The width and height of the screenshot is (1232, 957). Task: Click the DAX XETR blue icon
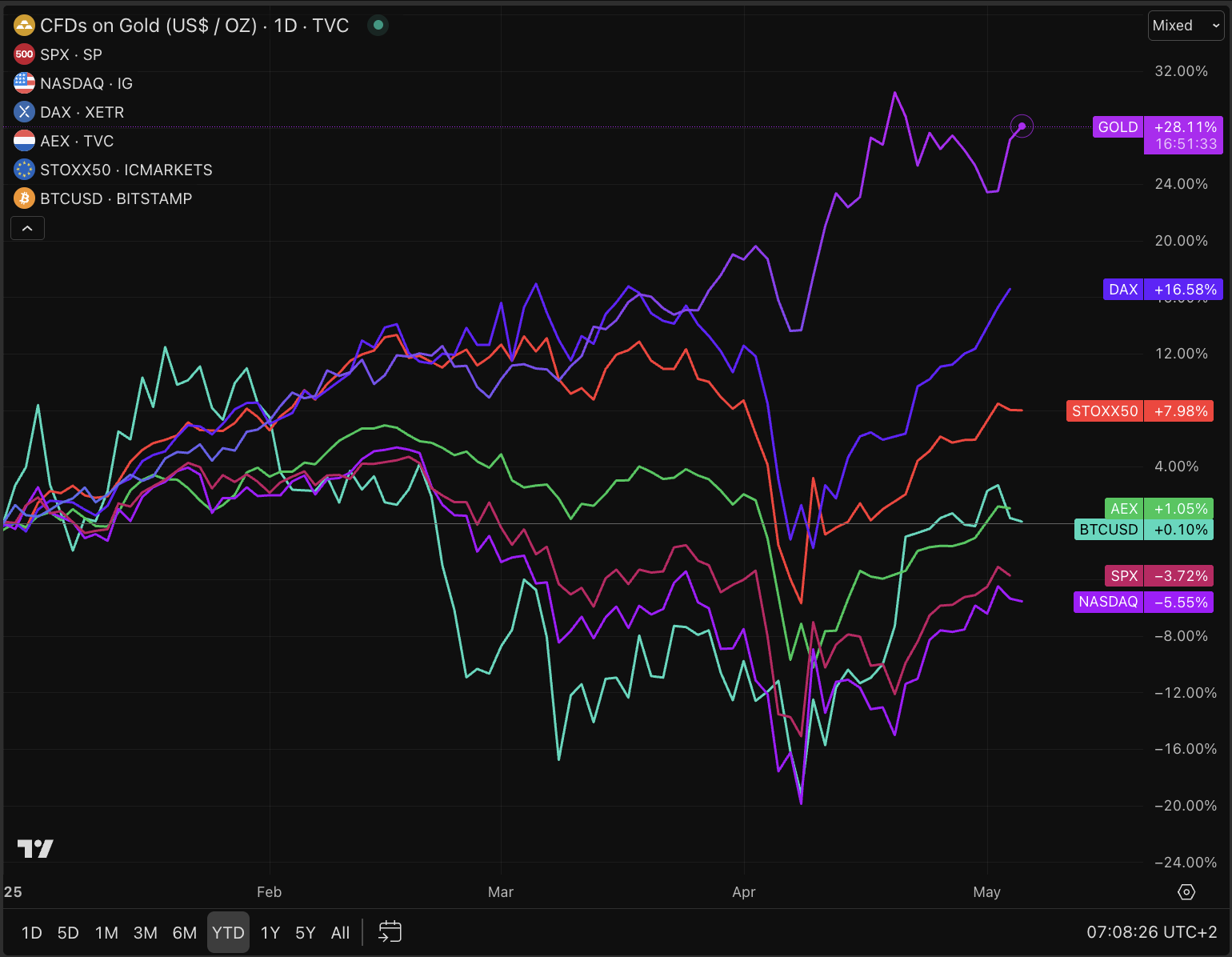25,112
